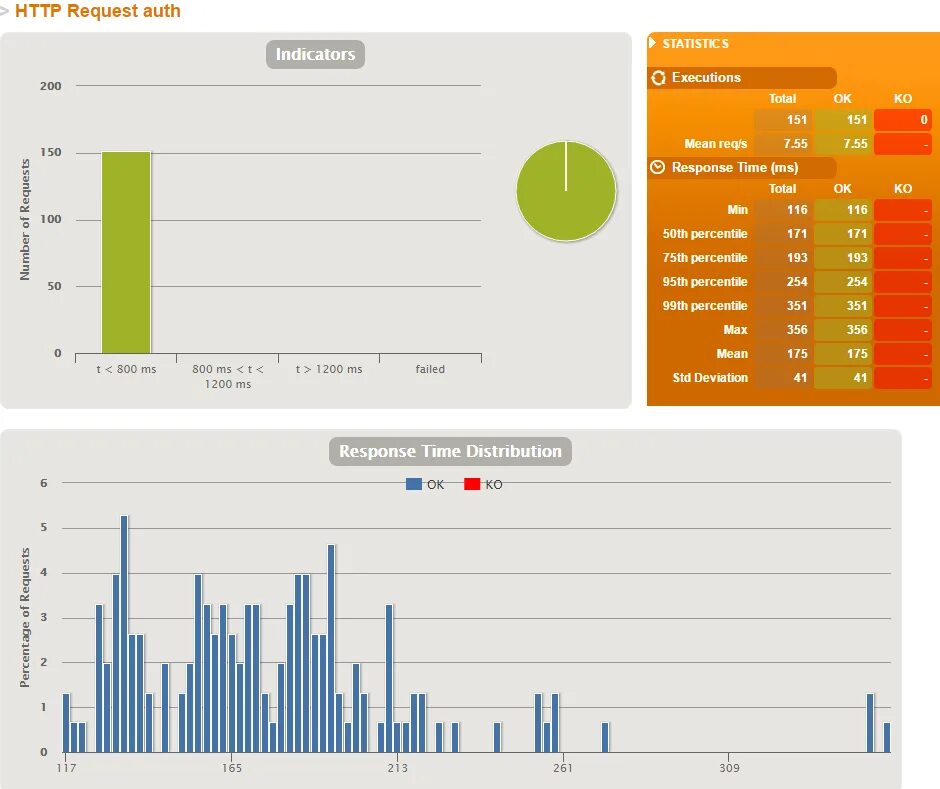Click the Total 50th percentile value 171
Image resolution: width=940 pixels, height=789 pixels.
[x=783, y=234]
